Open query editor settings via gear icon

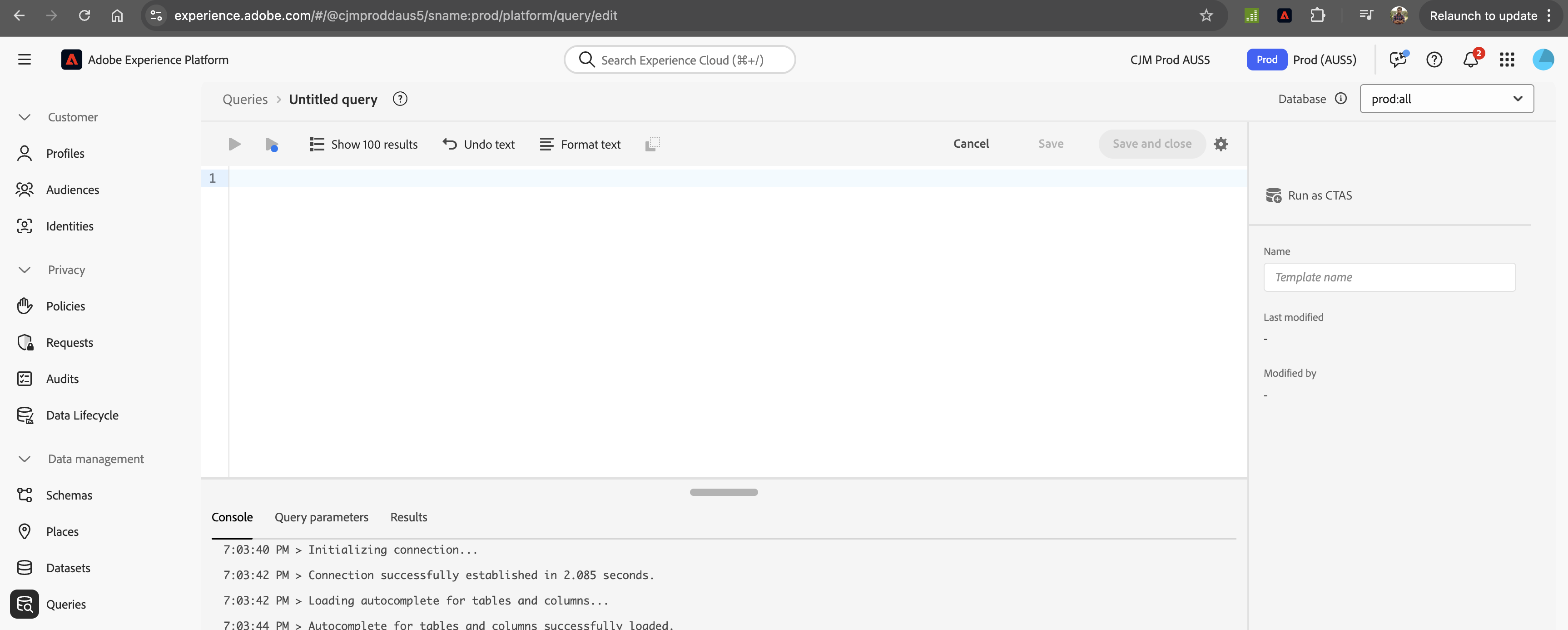1222,144
